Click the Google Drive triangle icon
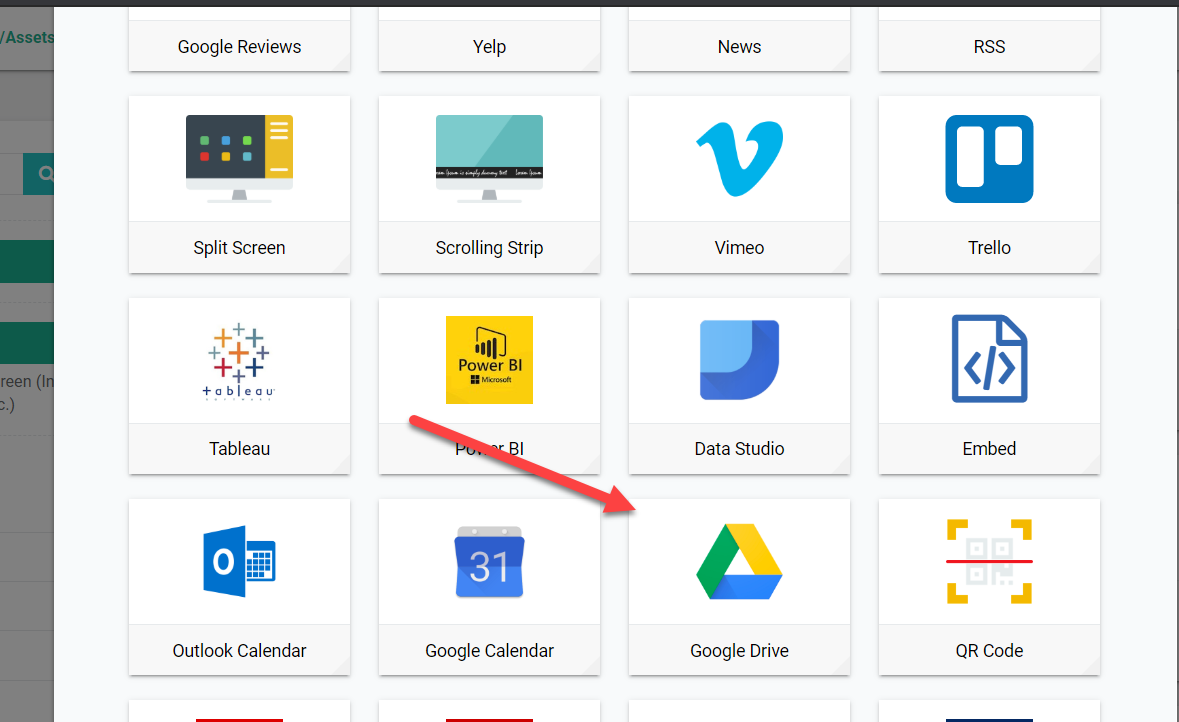The width and height of the screenshot is (1179, 722). (740, 561)
